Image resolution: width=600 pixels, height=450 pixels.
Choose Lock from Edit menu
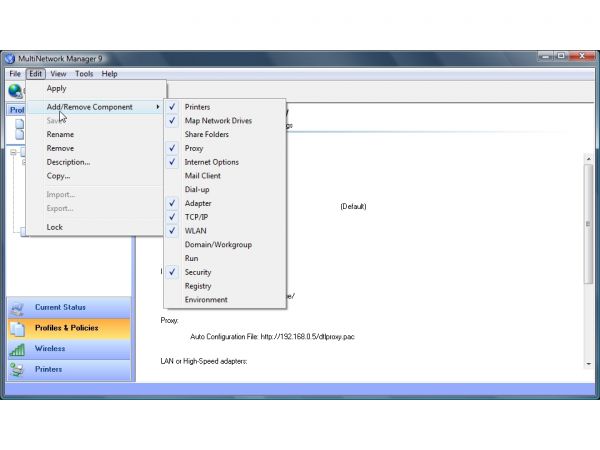pos(96,227)
